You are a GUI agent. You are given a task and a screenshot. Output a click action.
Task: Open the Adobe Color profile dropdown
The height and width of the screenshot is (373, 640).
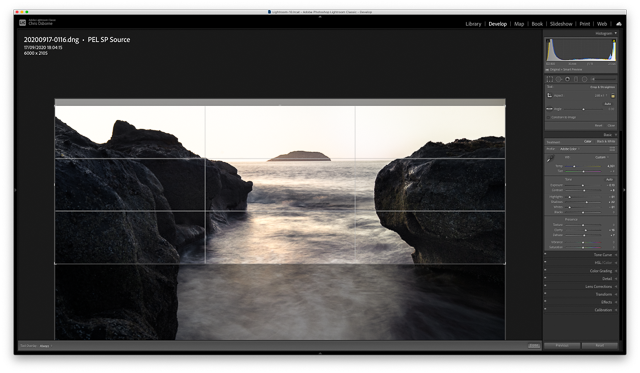click(569, 149)
